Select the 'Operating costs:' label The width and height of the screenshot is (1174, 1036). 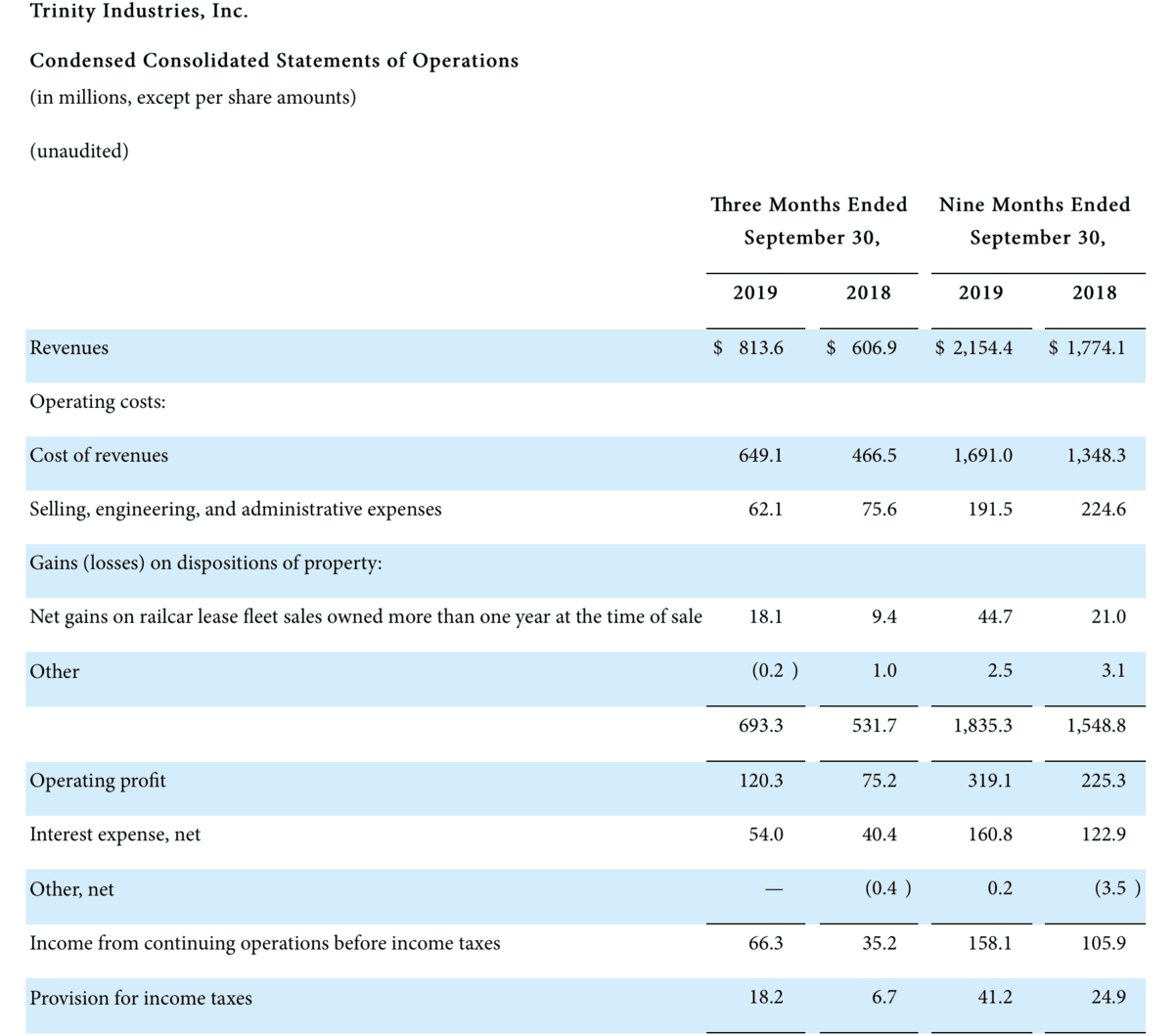click(98, 402)
